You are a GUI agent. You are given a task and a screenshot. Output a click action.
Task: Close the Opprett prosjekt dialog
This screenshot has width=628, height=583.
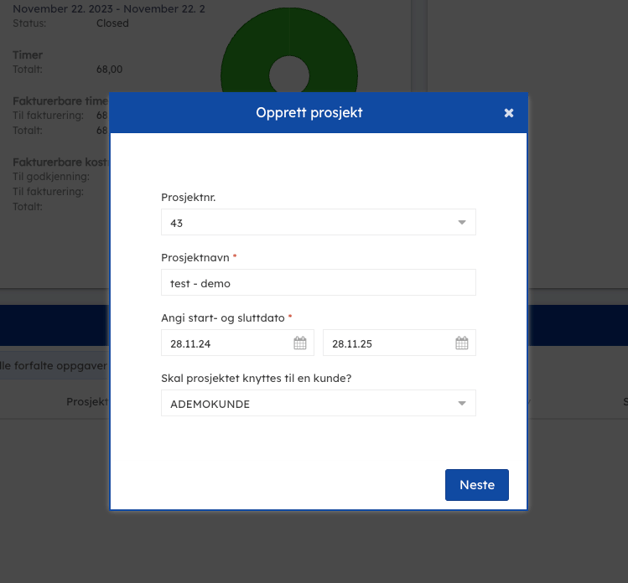pos(509,113)
